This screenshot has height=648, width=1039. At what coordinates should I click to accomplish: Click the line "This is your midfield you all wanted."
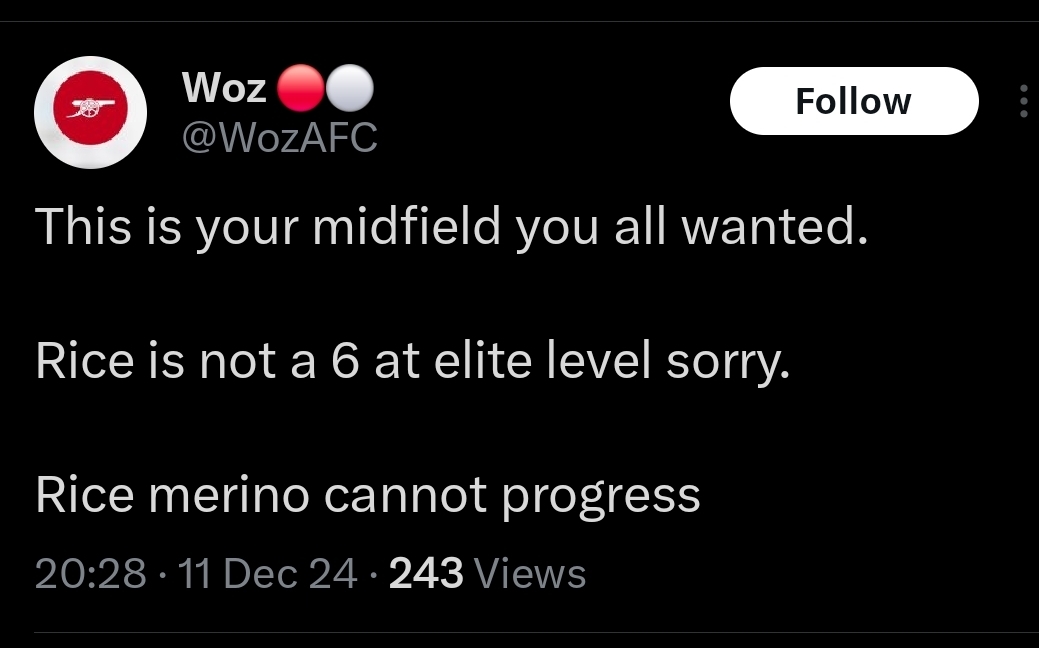point(451,228)
